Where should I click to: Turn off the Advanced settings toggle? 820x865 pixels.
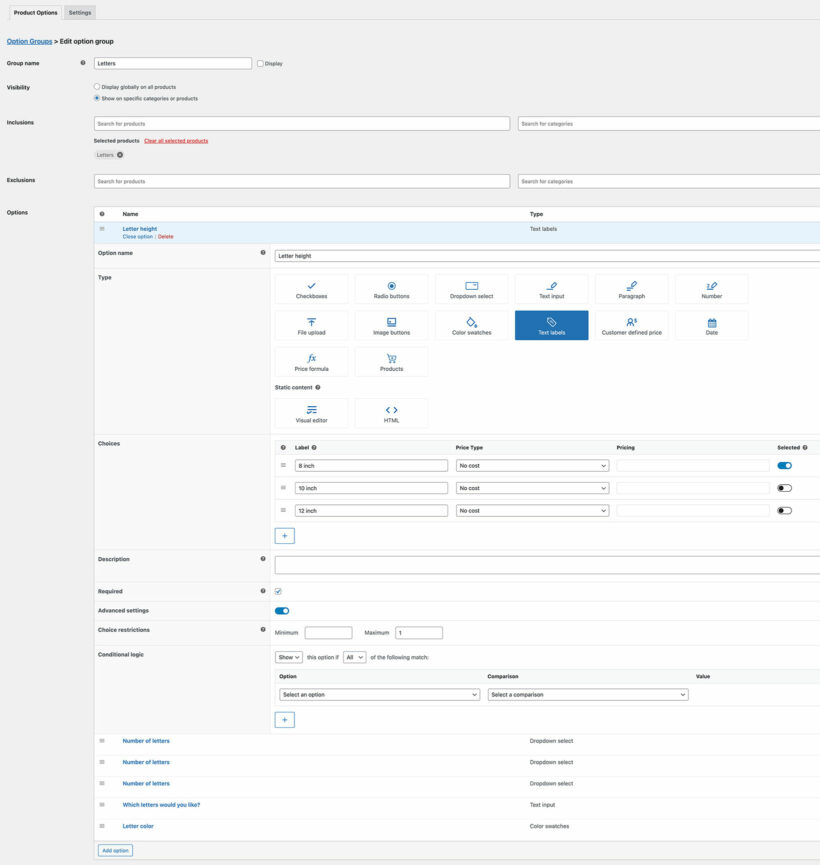[x=282, y=610]
